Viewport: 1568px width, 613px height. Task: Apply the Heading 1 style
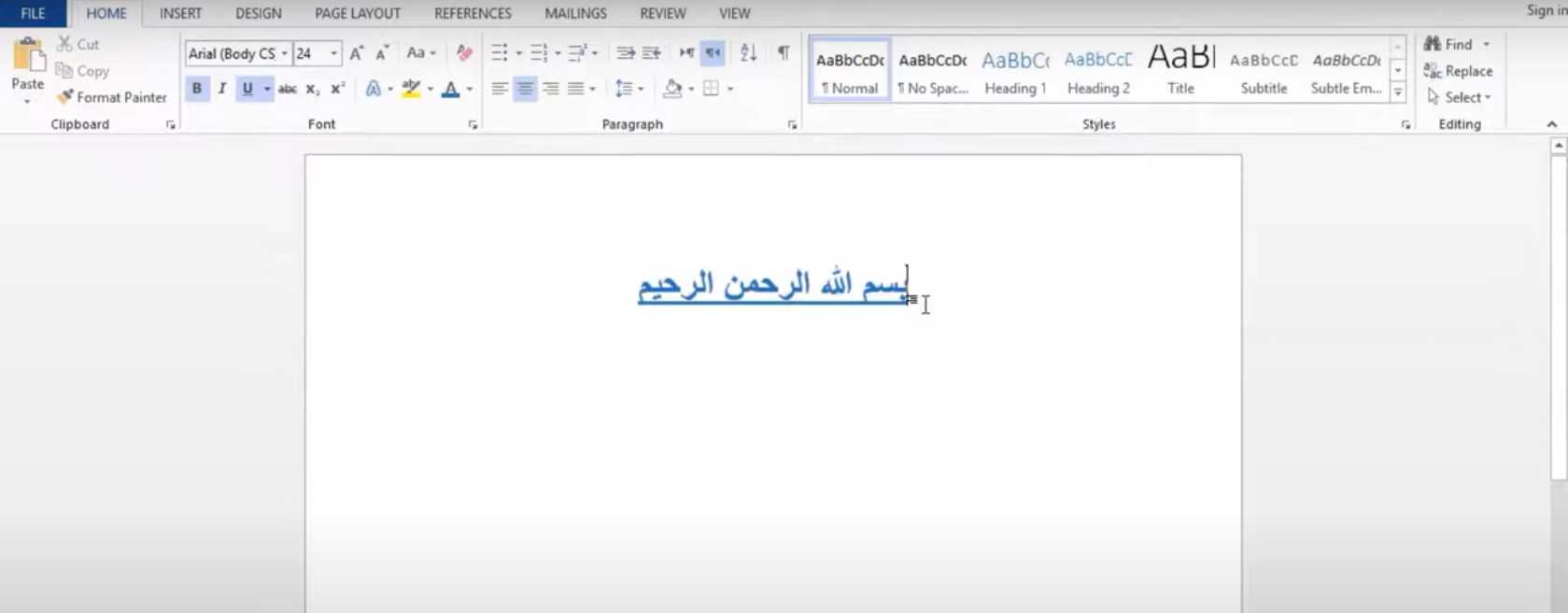coord(1015,70)
